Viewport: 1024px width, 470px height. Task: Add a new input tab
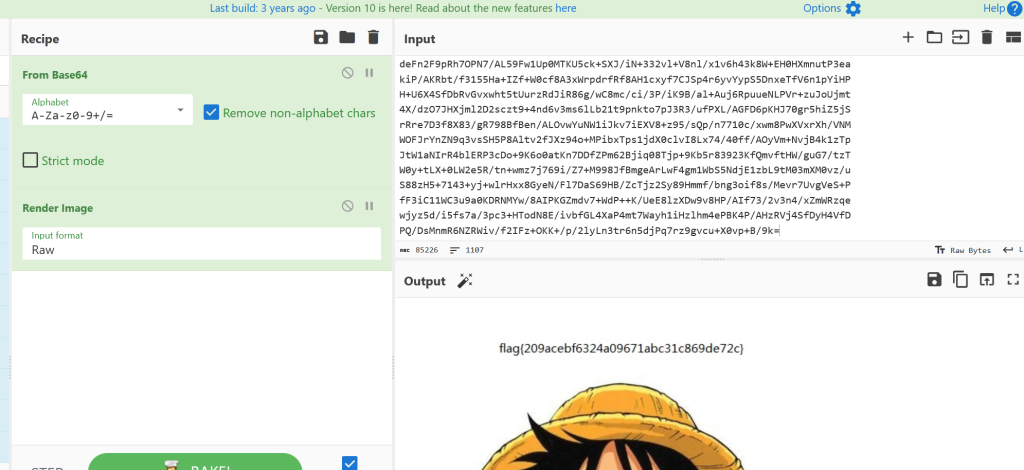pyautogui.click(x=908, y=38)
